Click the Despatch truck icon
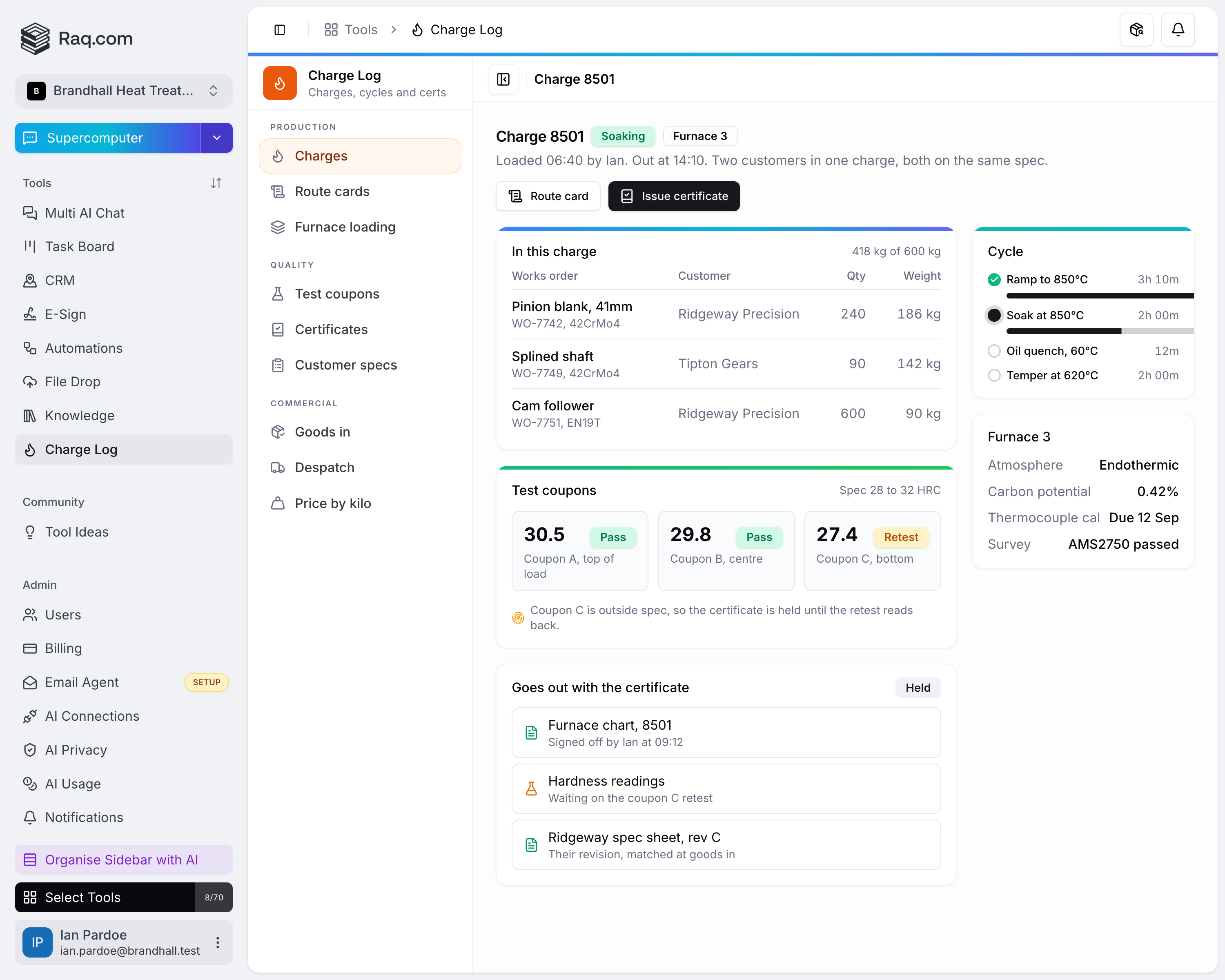Screen dimensions: 1225x980 [278, 468]
